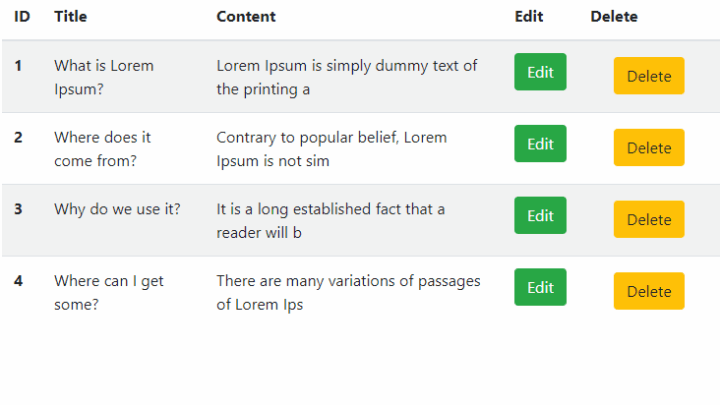720x405 pixels.
Task: Delete the 'Where does it come from?' entry
Action: coord(649,147)
